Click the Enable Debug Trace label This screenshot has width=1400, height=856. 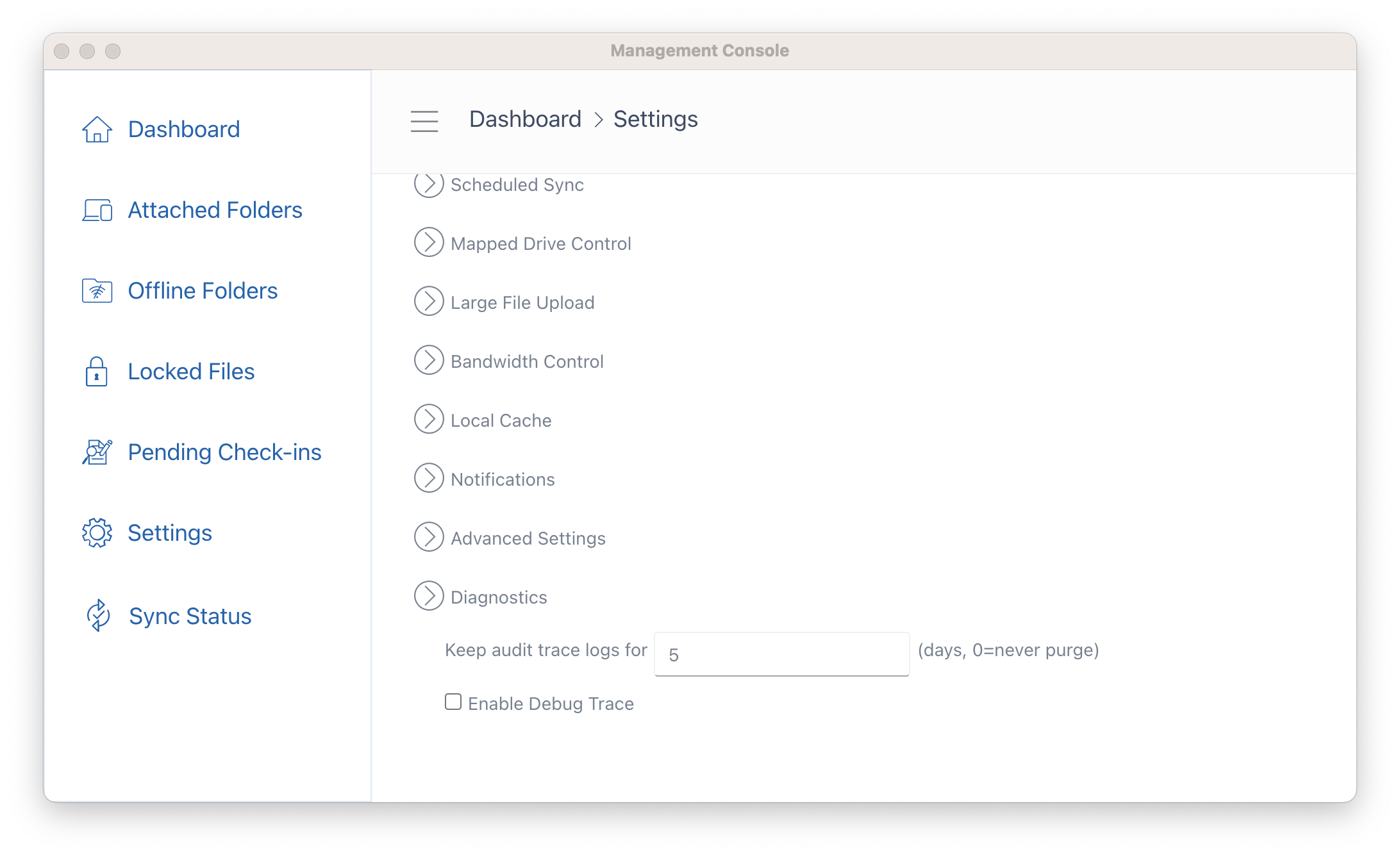pos(551,704)
